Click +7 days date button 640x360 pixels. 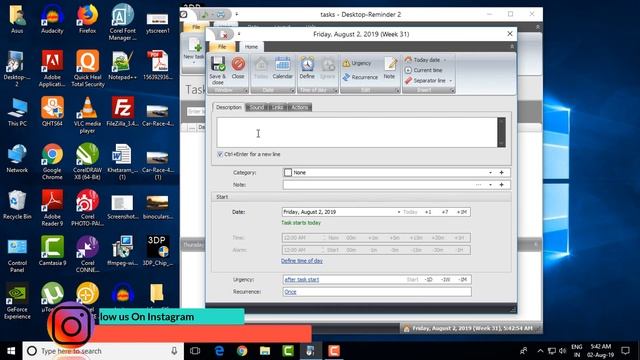pos(444,212)
